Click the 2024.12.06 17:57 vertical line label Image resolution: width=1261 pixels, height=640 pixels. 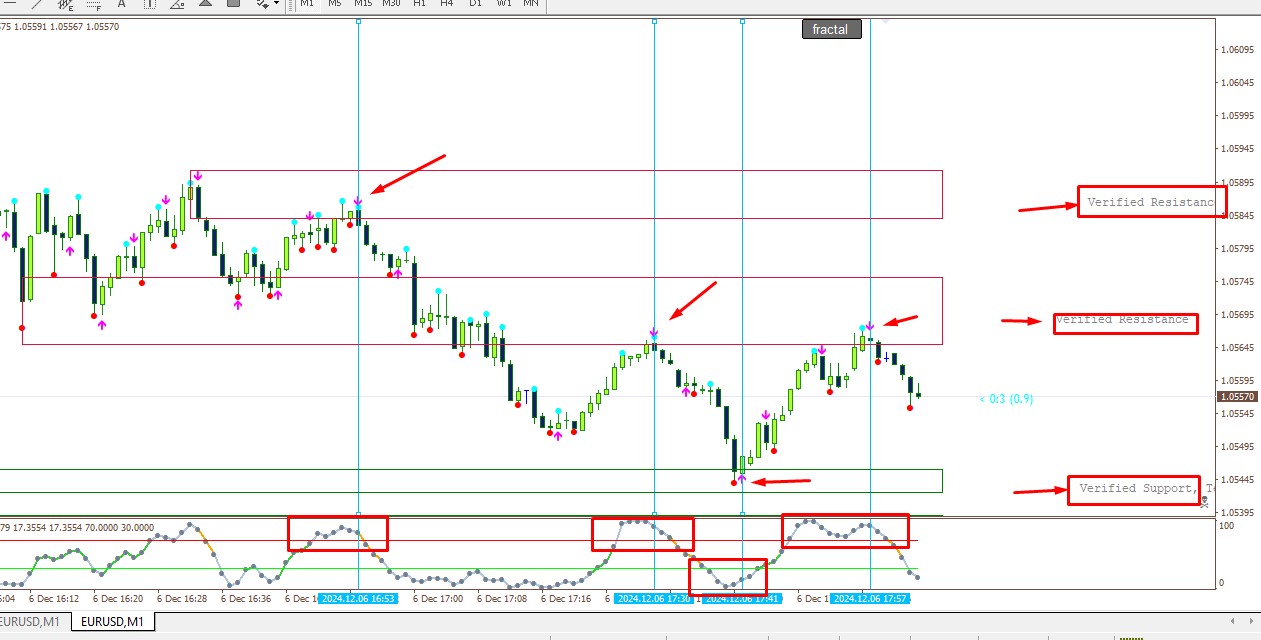[x=870, y=598]
